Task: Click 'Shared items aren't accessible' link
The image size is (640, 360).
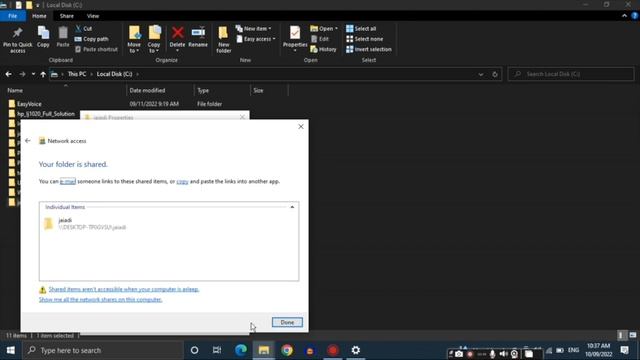Action: point(124,289)
